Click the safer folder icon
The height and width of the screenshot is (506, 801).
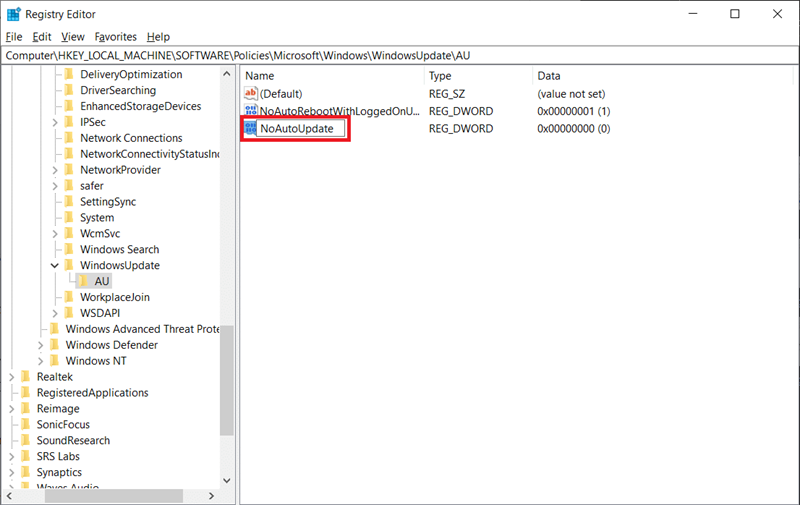tap(69, 185)
